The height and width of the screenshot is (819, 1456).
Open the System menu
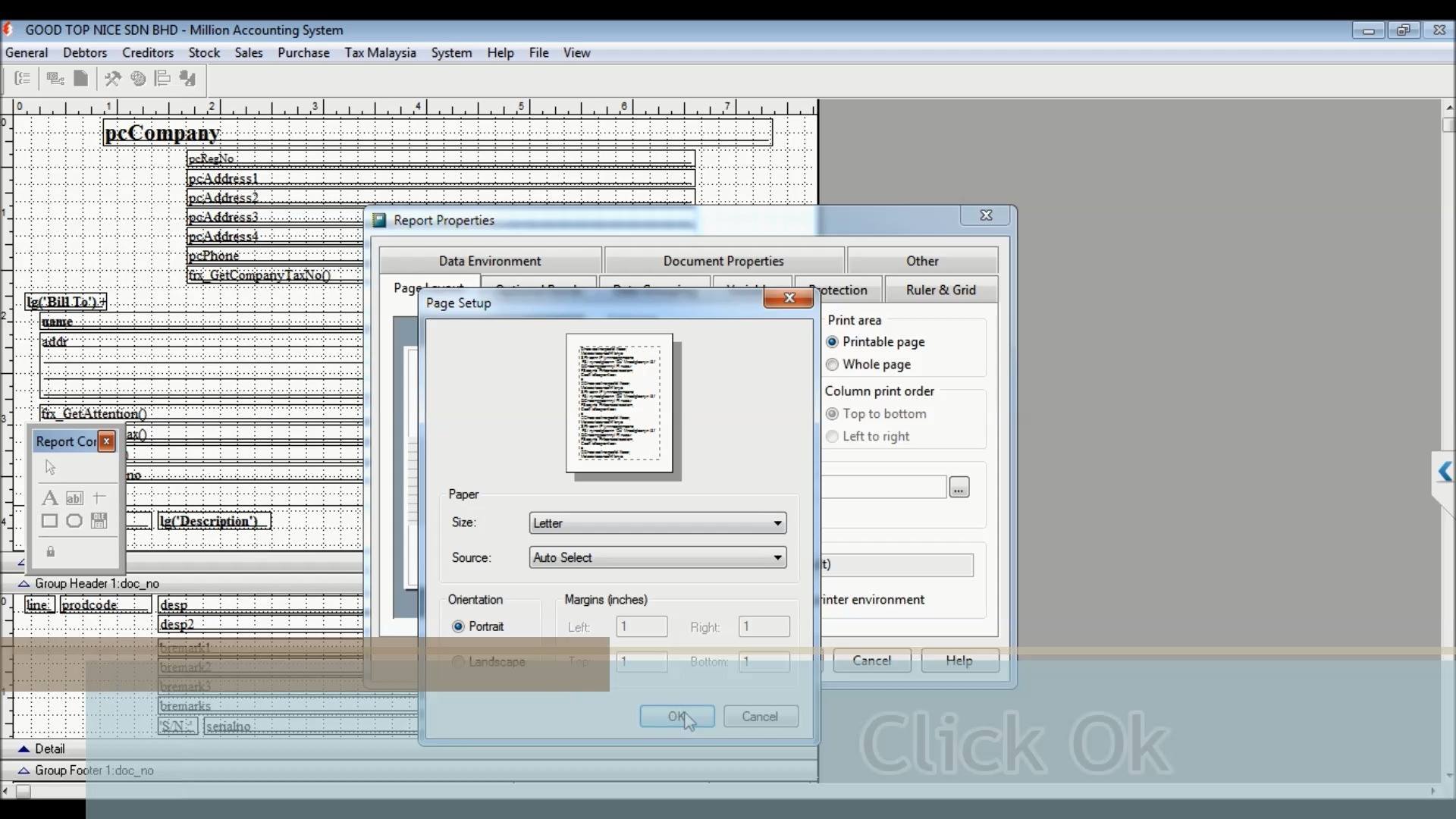451,52
